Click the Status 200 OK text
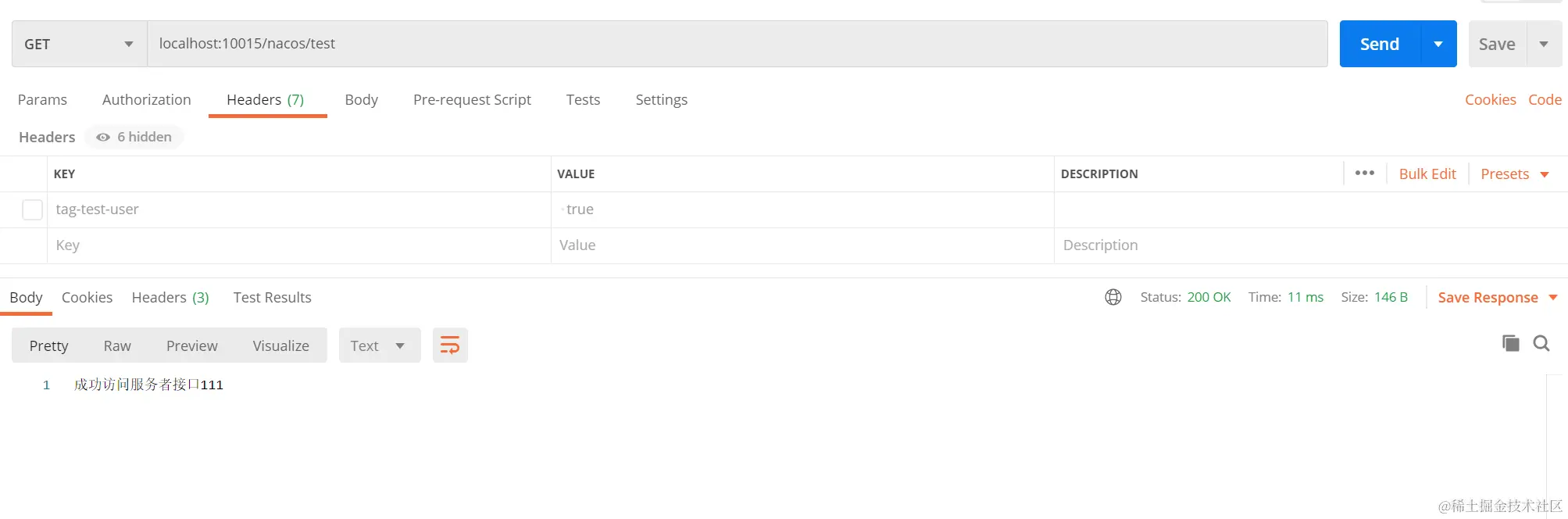Viewport: 1568px width, 519px height. pos(1185,297)
